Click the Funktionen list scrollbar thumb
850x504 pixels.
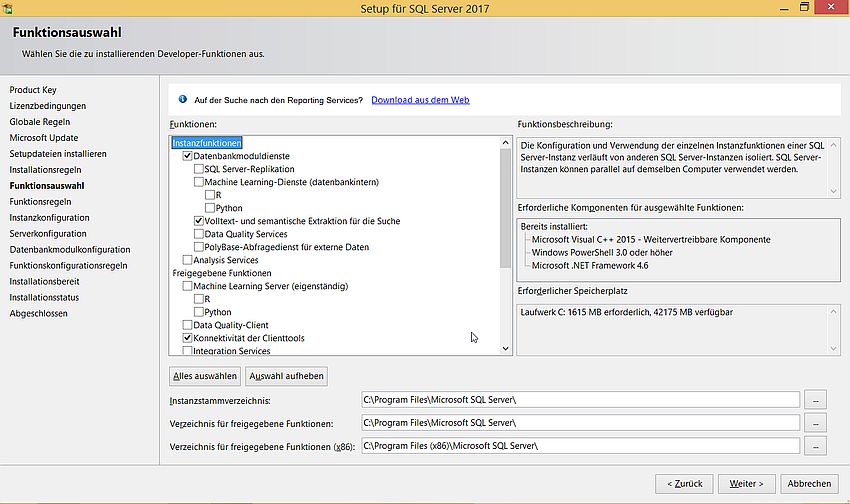click(505, 208)
